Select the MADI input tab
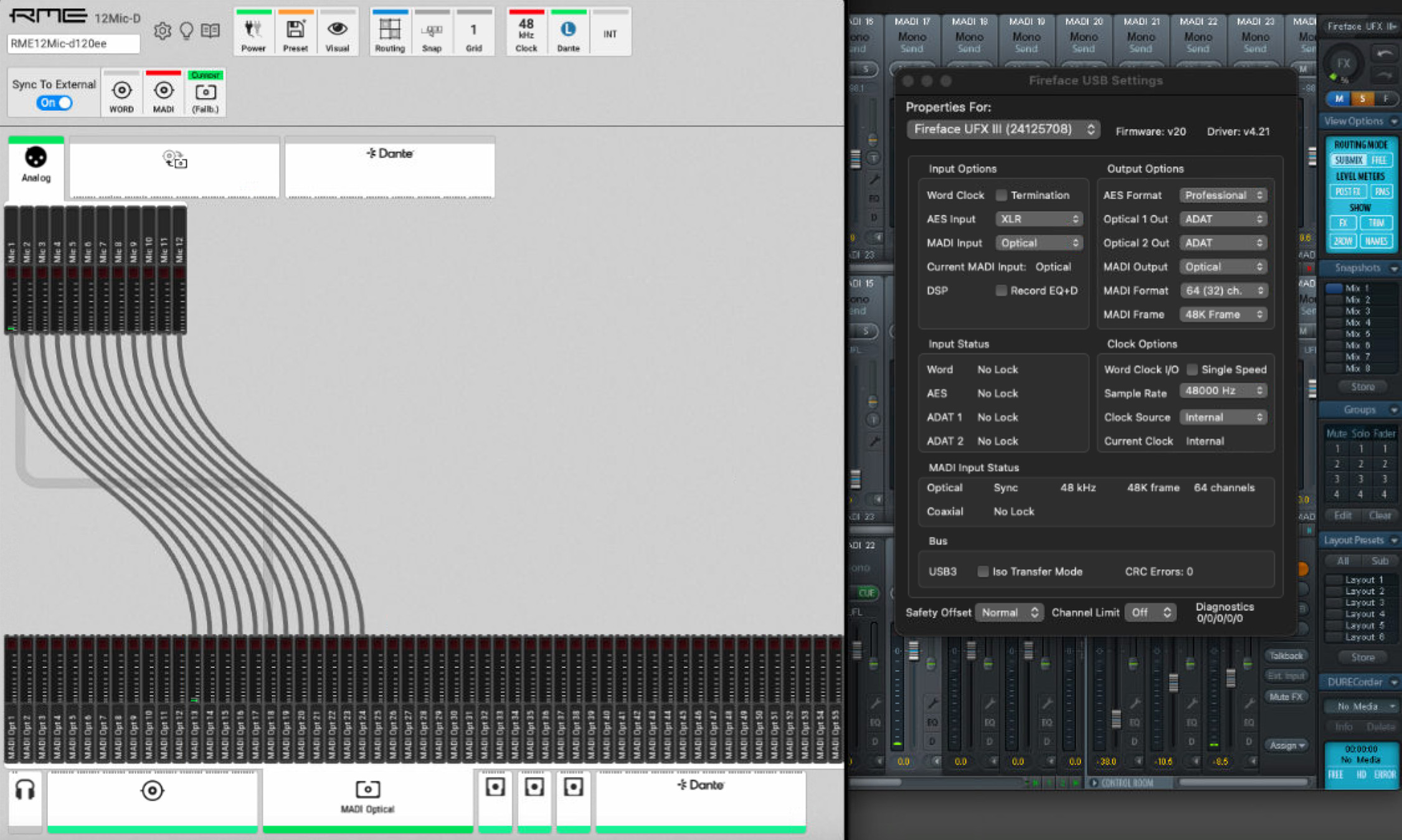 point(174,167)
